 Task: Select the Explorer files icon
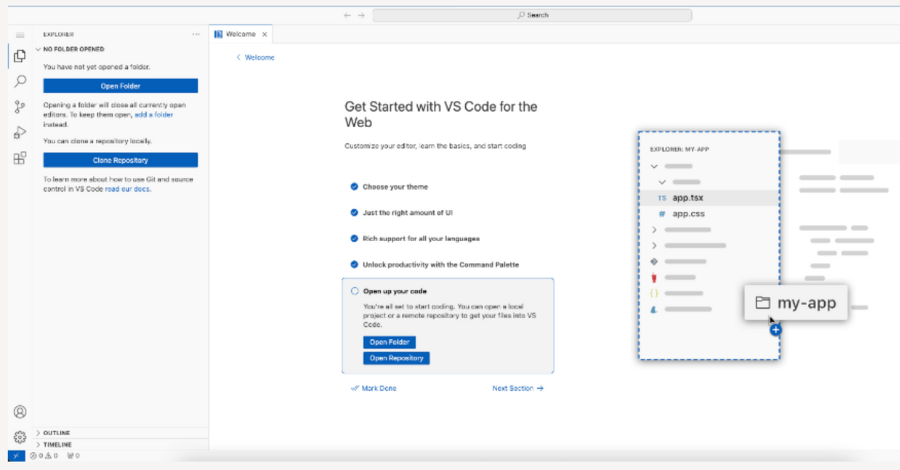[x=20, y=56]
